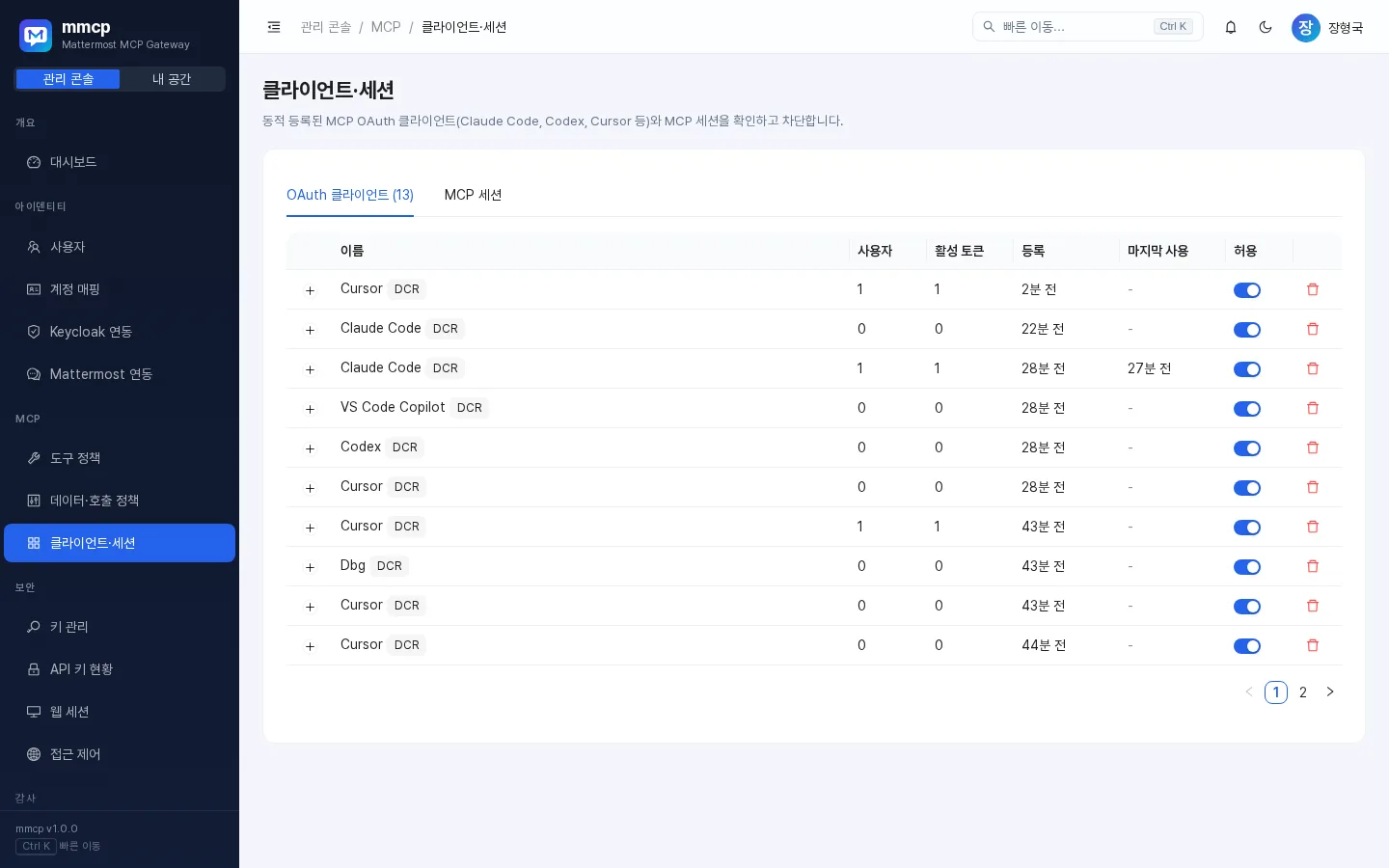Viewport: 1389px width, 868px height.
Task: Remove the VS Code Copilot client via trash icon
Action: 1313,408
